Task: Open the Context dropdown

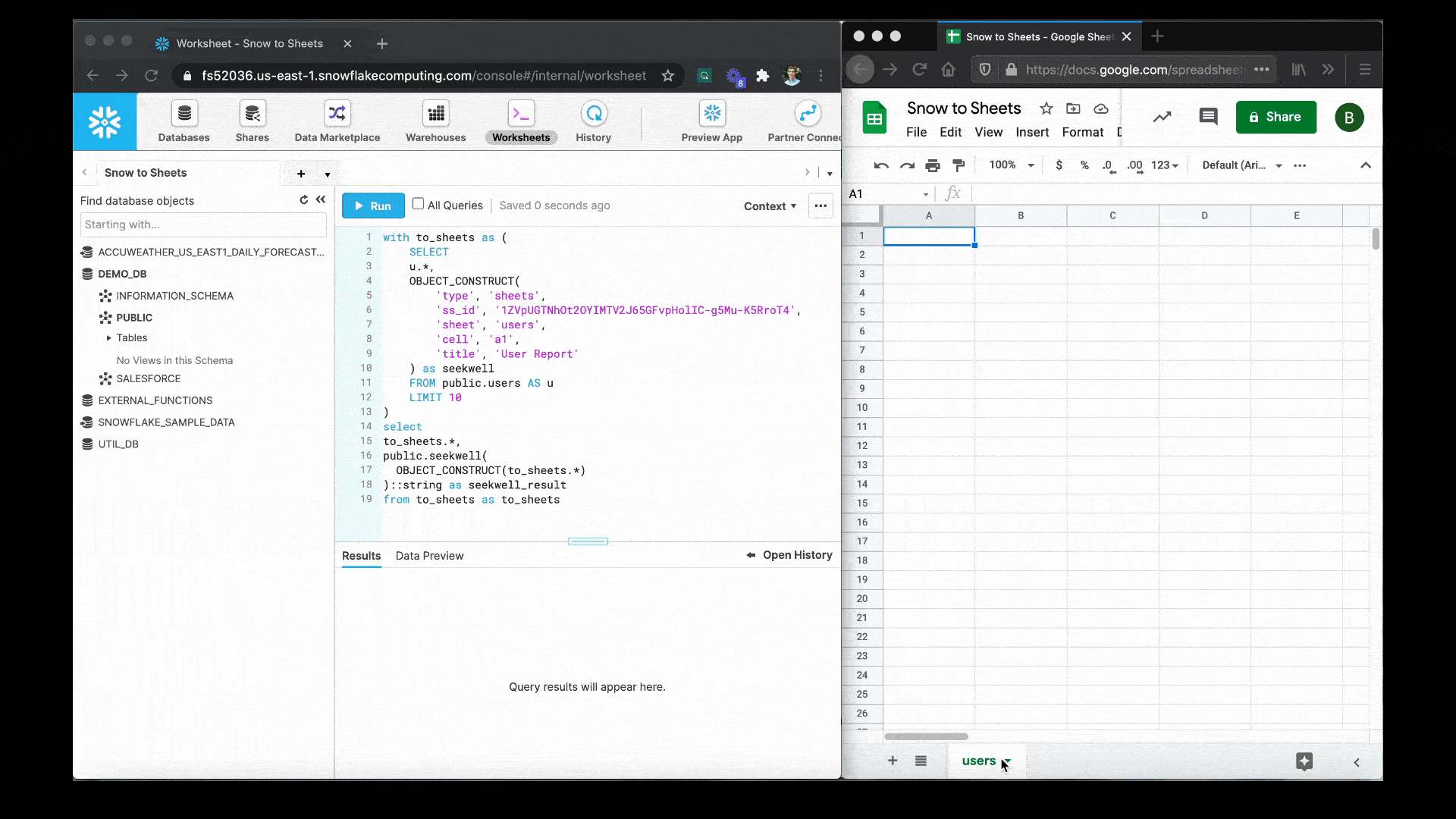Action: (x=770, y=206)
